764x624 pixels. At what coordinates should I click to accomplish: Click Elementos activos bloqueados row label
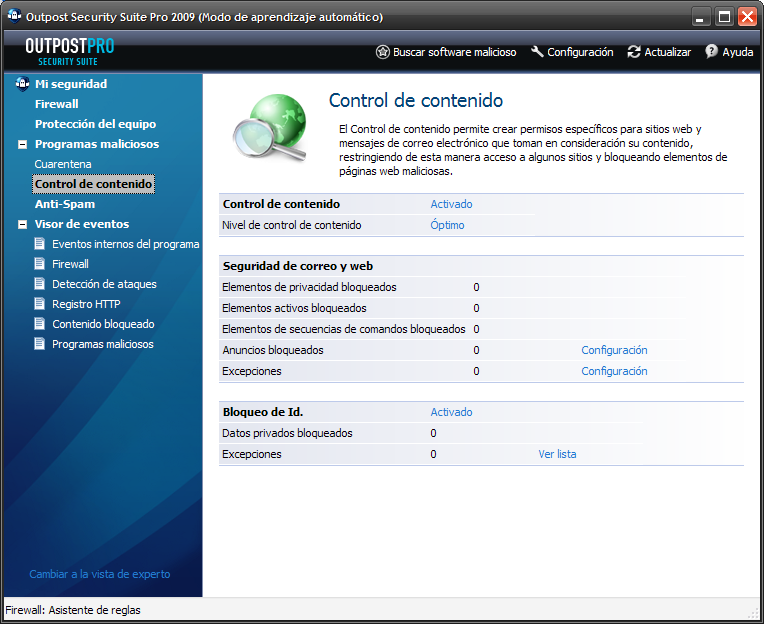click(294, 308)
